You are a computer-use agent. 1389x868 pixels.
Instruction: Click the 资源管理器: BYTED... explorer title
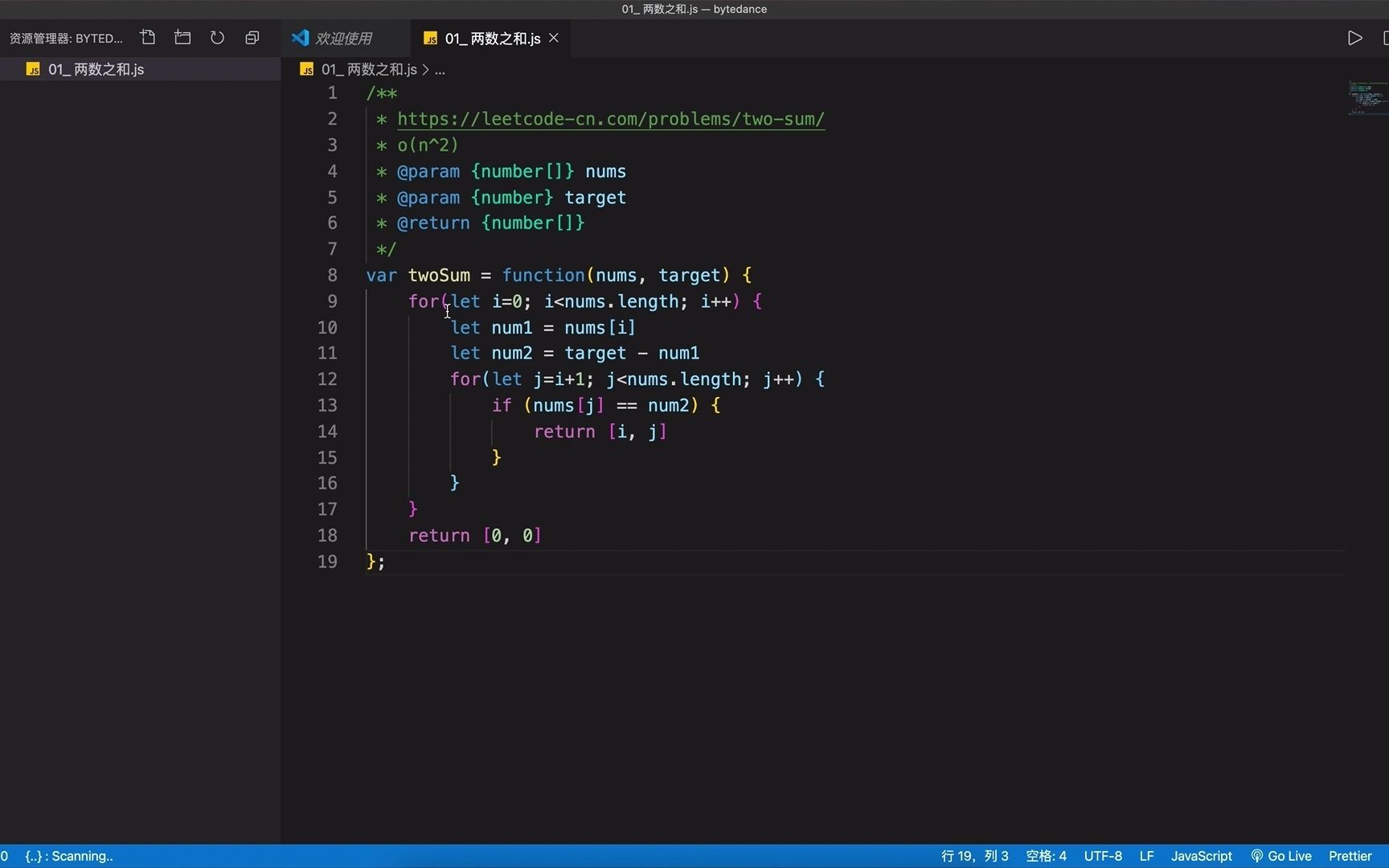(x=66, y=38)
